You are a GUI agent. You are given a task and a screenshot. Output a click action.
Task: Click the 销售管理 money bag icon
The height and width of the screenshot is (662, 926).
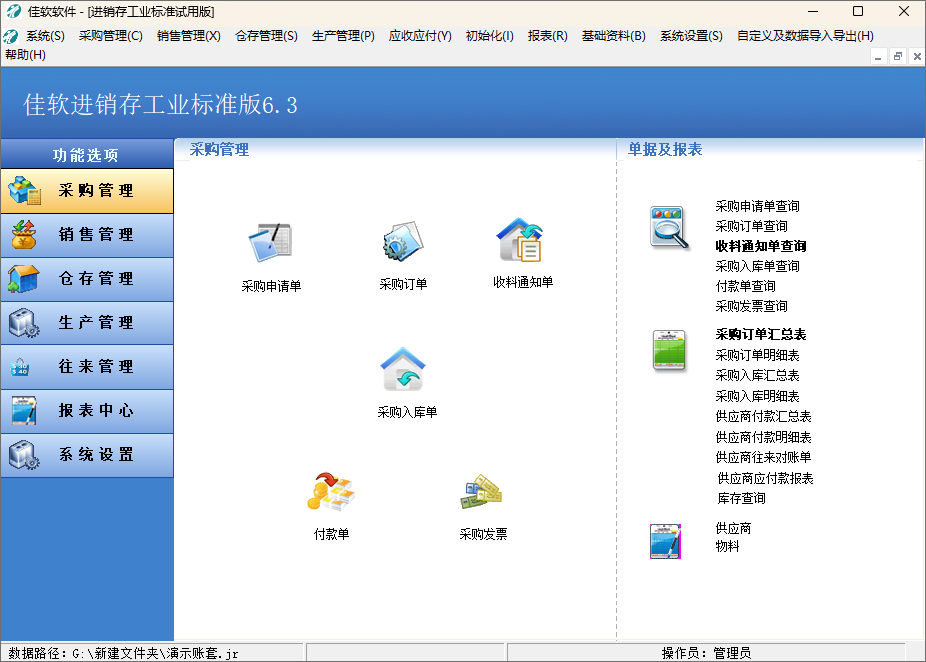[x=24, y=234]
